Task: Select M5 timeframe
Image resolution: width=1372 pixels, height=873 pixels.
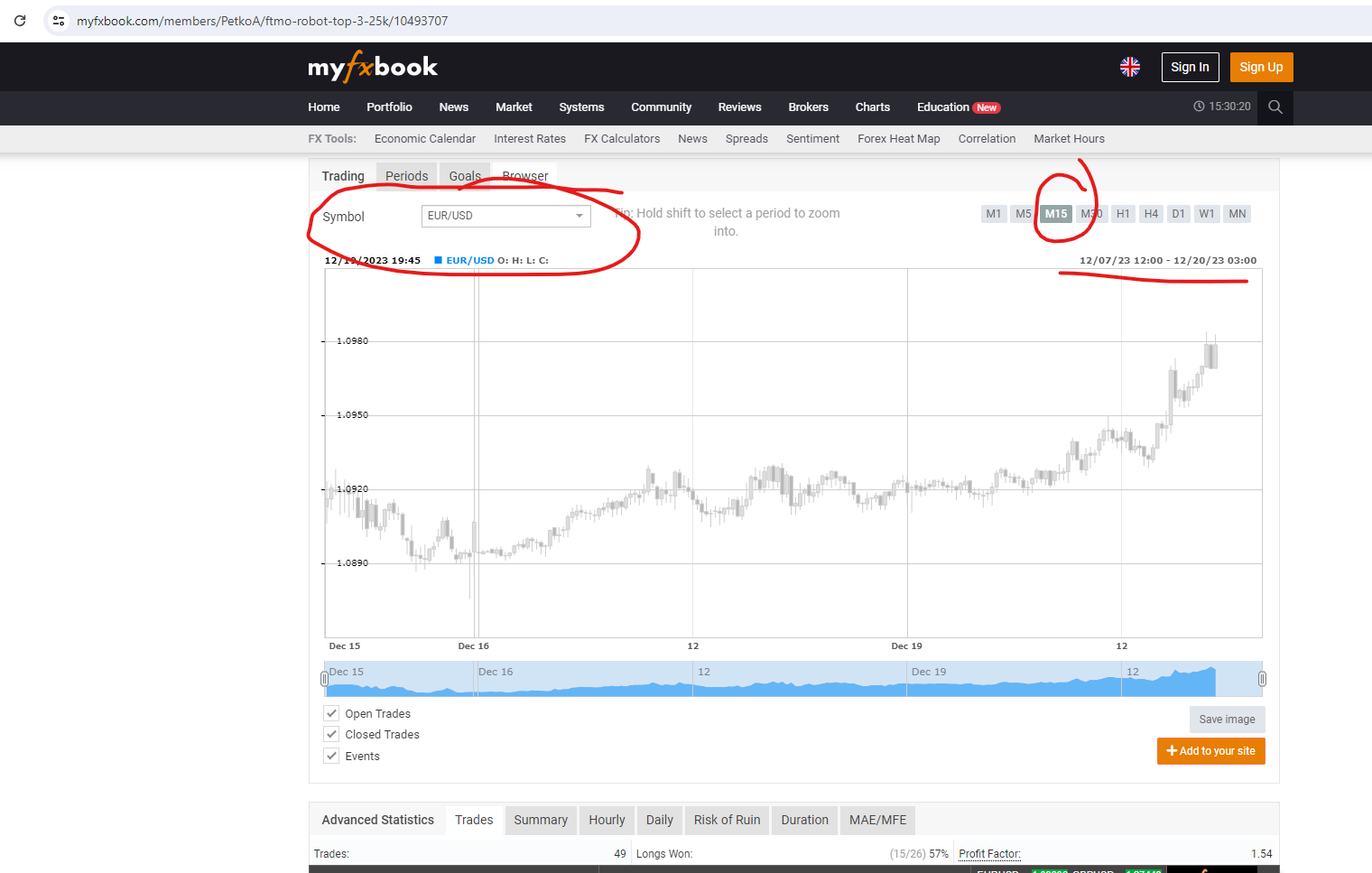Action: (1023, 214)
